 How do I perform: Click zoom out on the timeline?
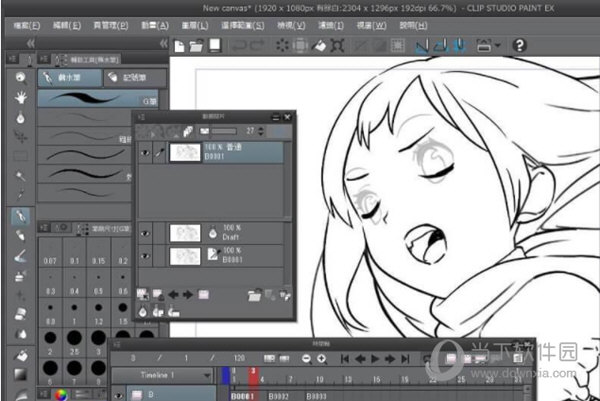306,359
